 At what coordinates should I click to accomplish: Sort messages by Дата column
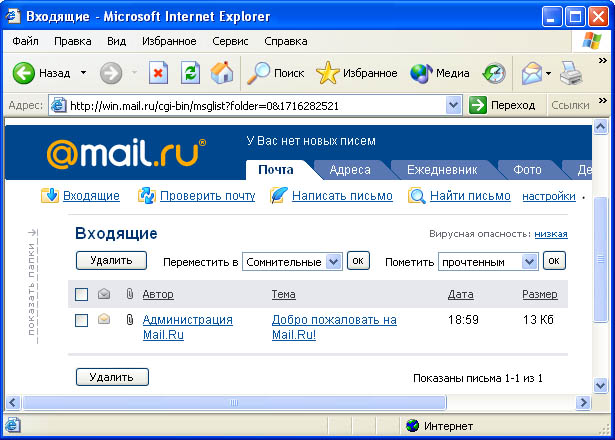click(460, 294)
